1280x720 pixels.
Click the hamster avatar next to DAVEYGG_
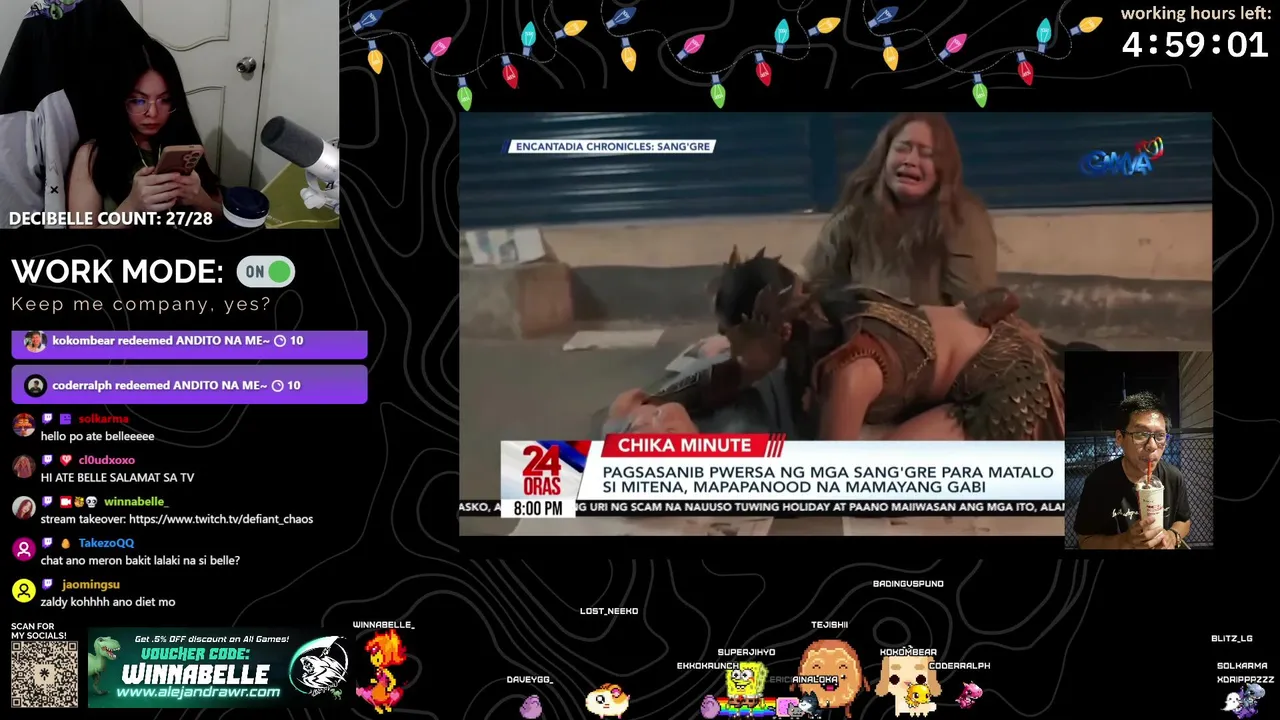pyautogui.click(x=607, y=699)
